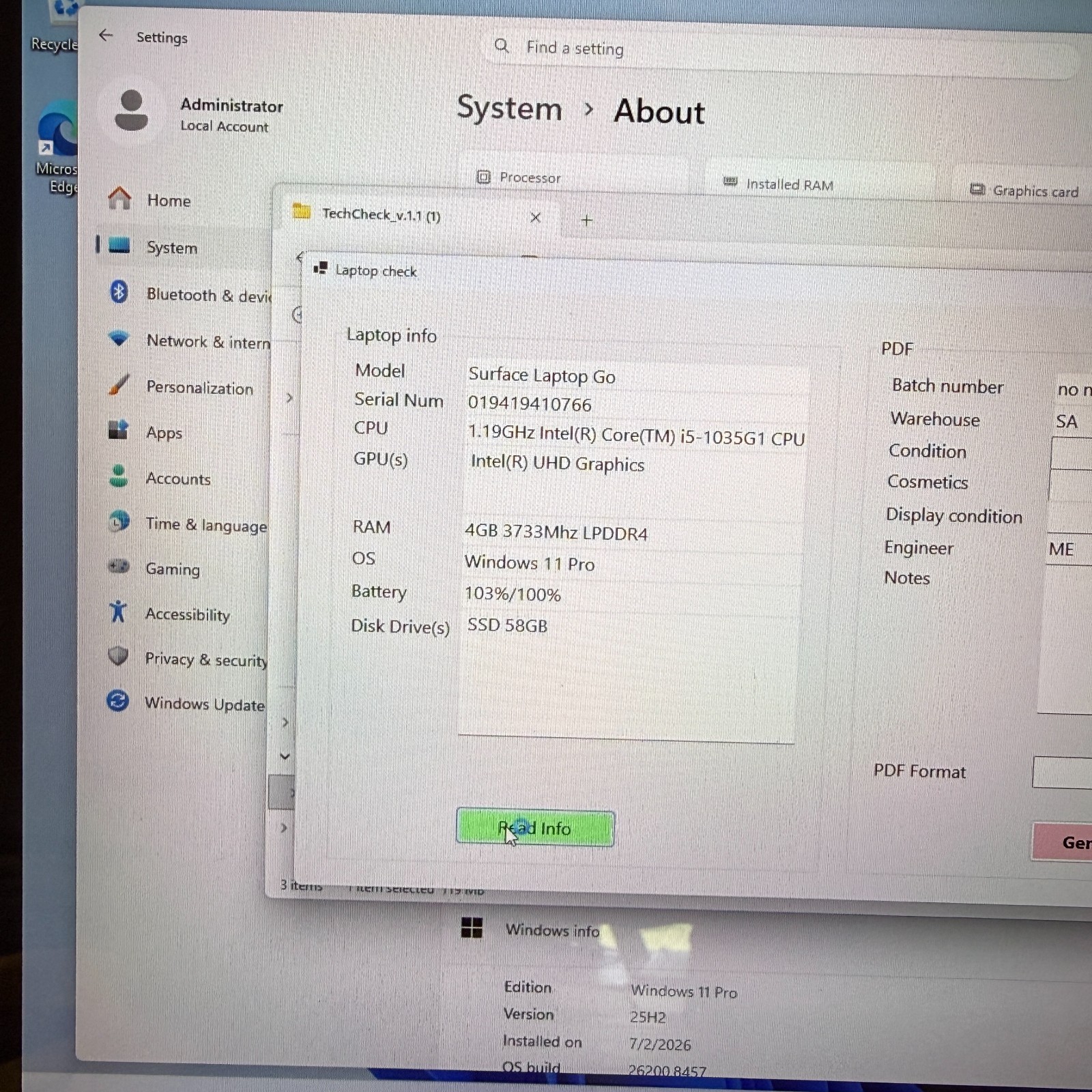Click the Administrator account avatar
Screen dimensions: 1092x1092
[x=132, y=110]
